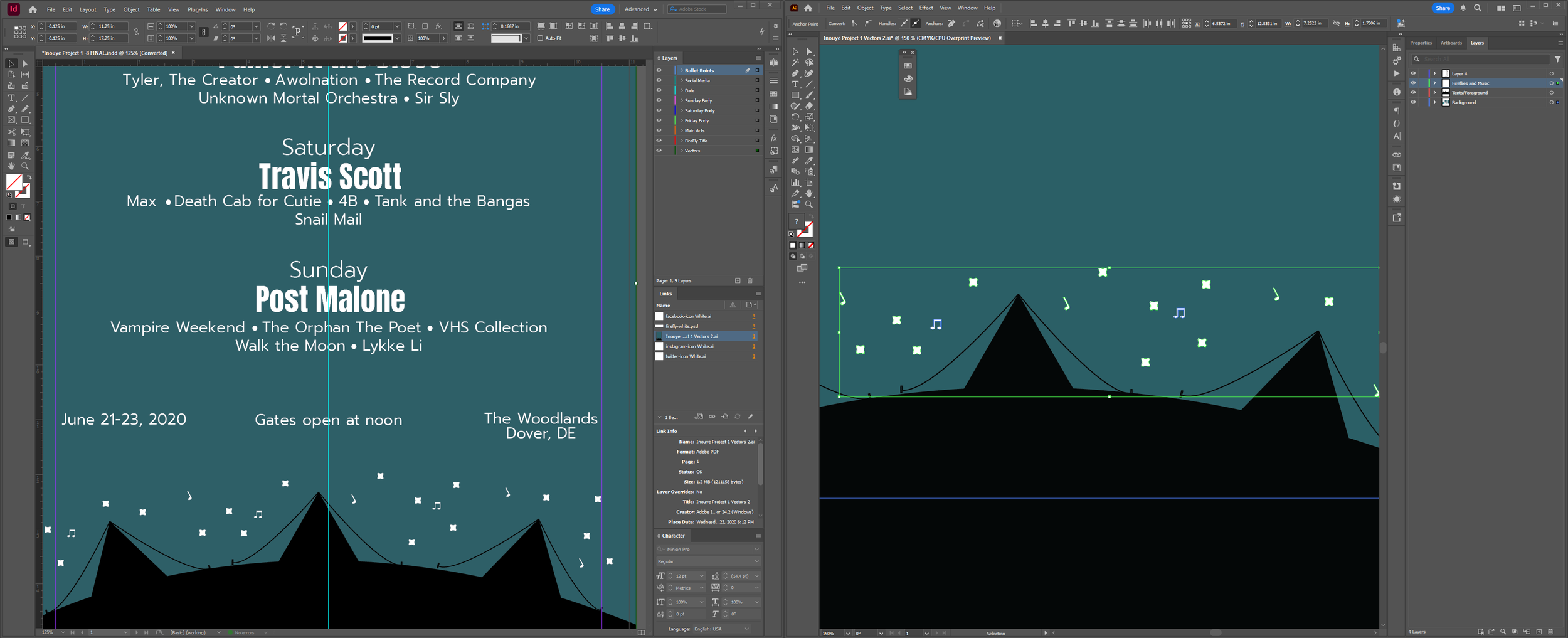The width and height of the screenshot is (1568, 638).
Task: Expand the Background layer in Illustrator
Action: [1434, 102]
